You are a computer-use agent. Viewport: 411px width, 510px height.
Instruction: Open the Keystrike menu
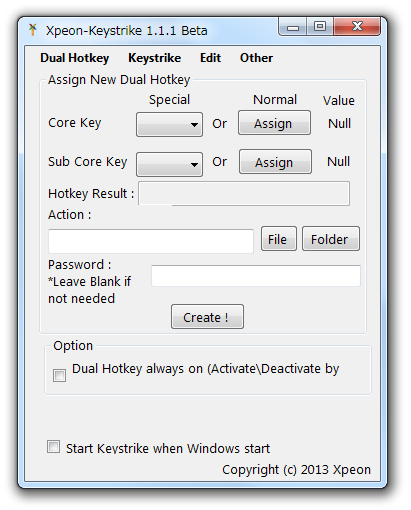pos(154,58)
